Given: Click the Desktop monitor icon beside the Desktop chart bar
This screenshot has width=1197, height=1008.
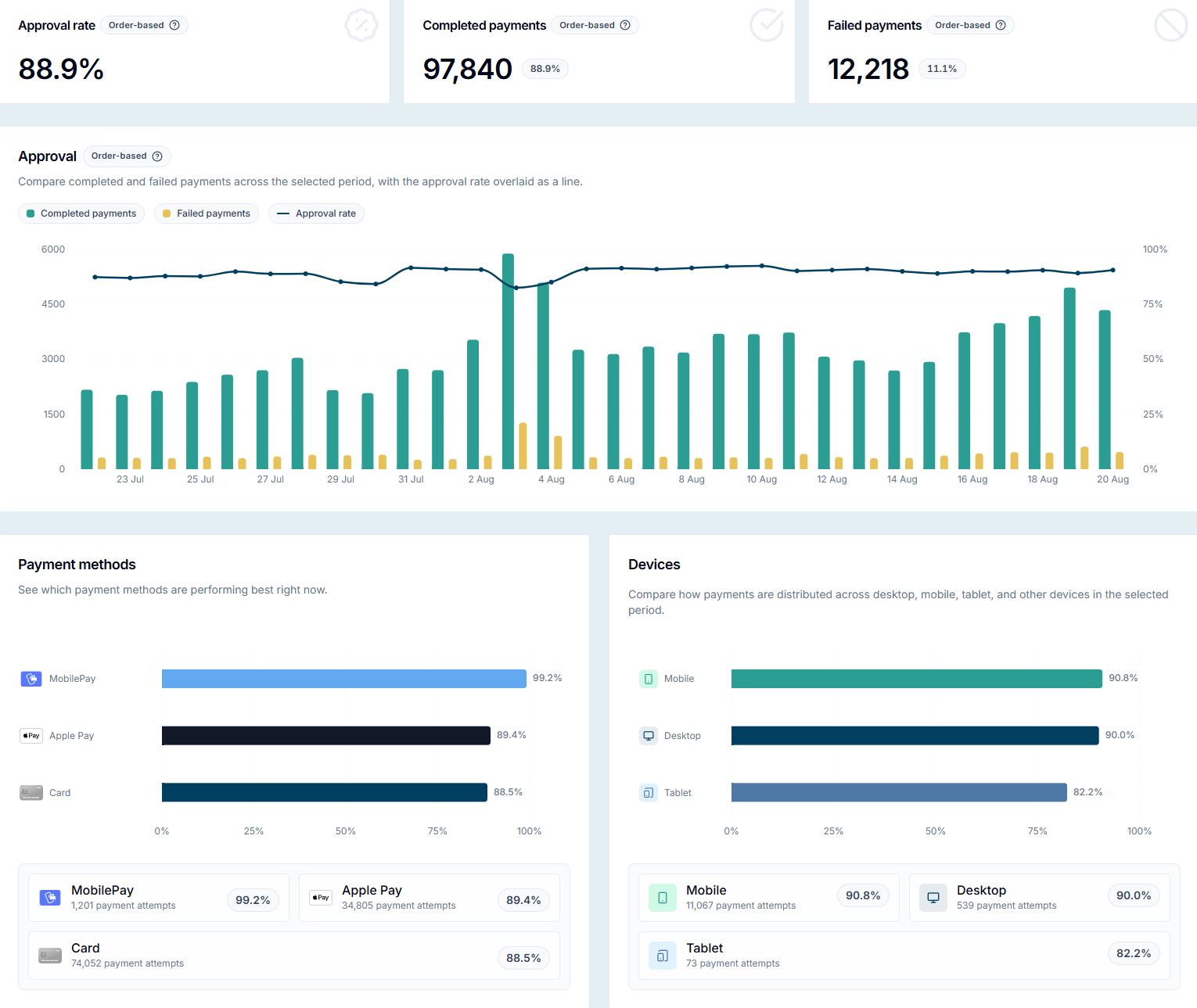Looking at the screenshot, I should coord(649,736).
